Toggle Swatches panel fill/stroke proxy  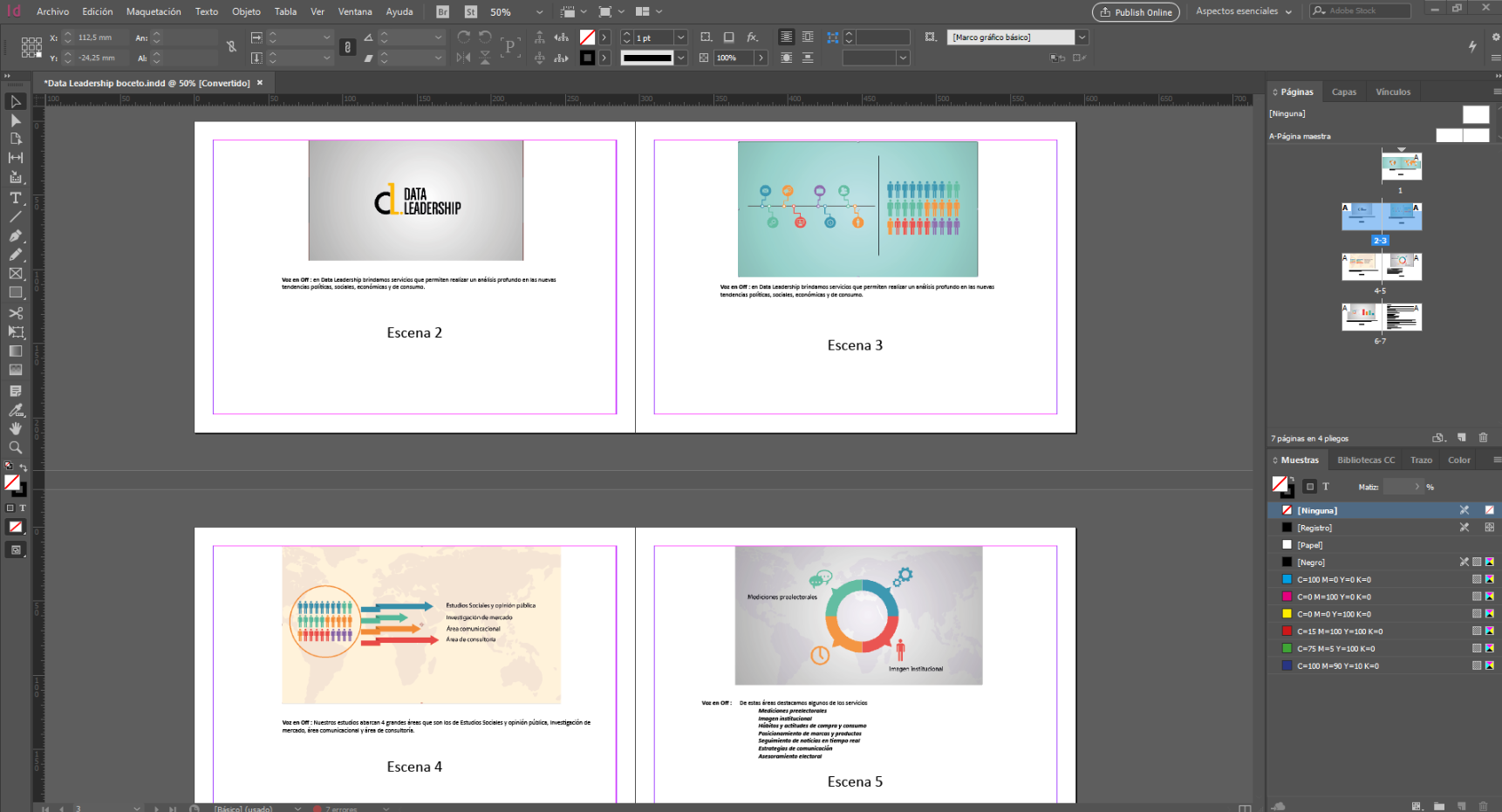[1283, 486]
